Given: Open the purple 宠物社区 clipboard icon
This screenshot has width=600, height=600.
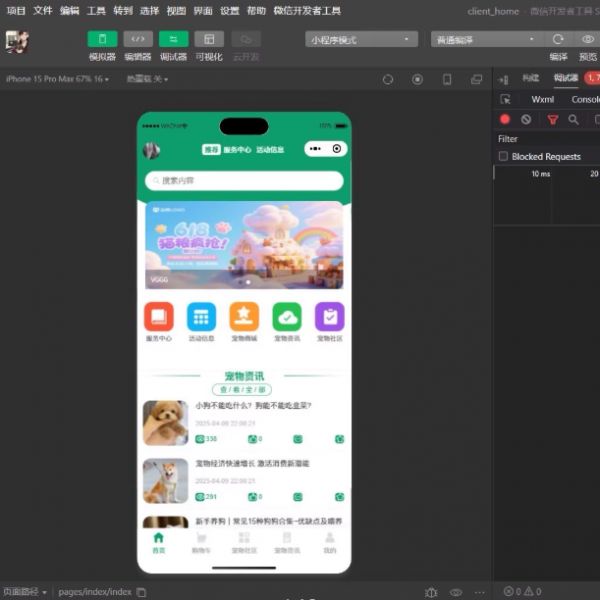Looking at the screenshot, I should tap(330, 317).
